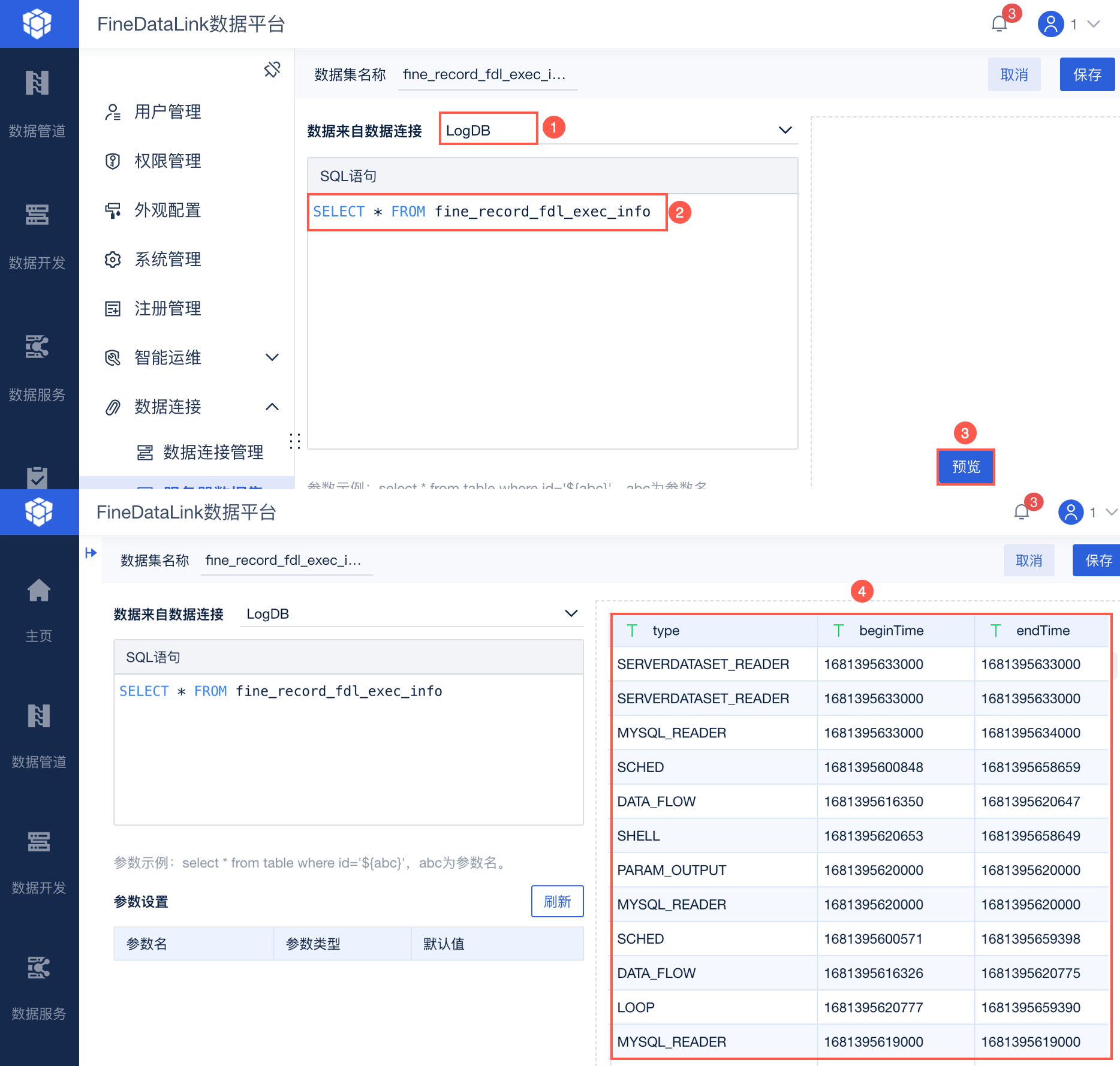Open the user menu chevron in upper screenshot
1120x1066 pixels.
pyautogui.click(x=1094, y=24)
